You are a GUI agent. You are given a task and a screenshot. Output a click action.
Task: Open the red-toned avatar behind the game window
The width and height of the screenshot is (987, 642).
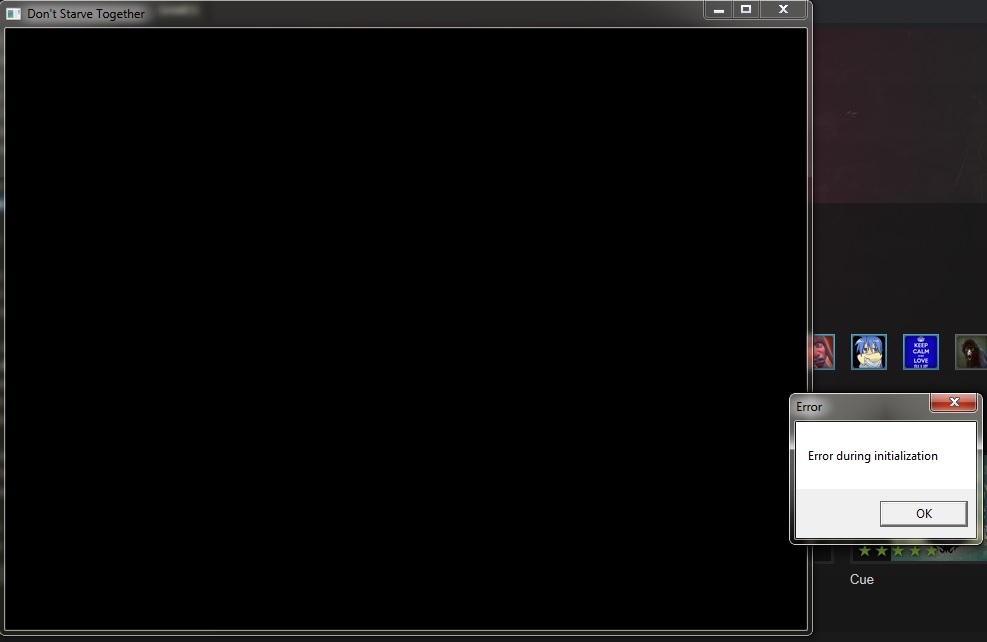click(x=822, y=352)
